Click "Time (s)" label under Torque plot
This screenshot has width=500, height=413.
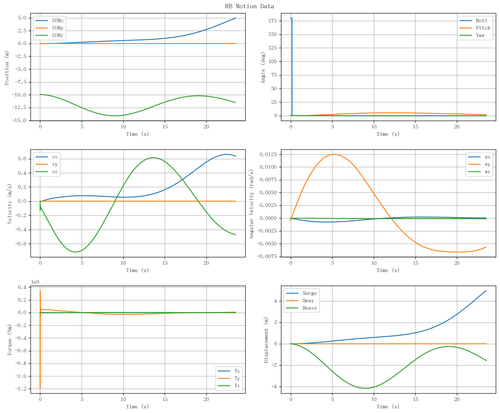(x=138, y=406)
